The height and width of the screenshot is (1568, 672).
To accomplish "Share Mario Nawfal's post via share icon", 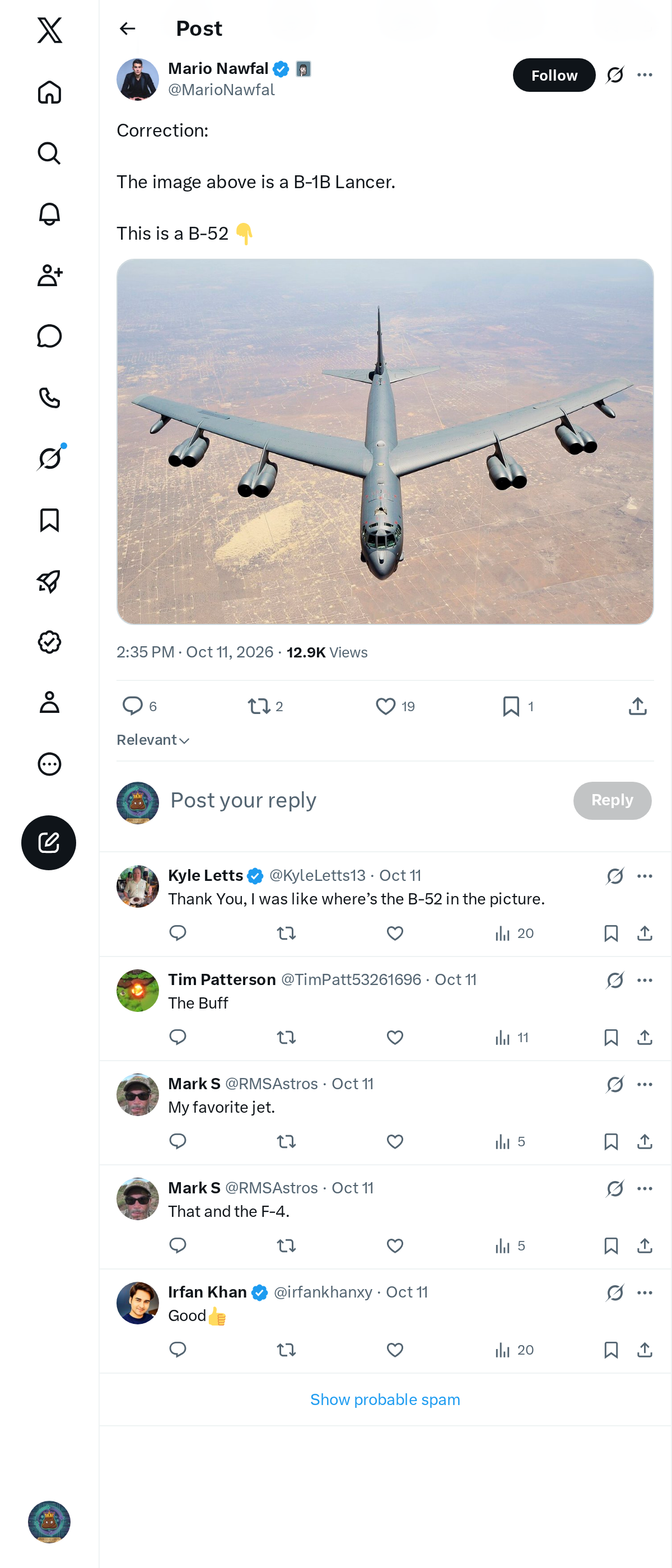I will click(x=637, y=706).
